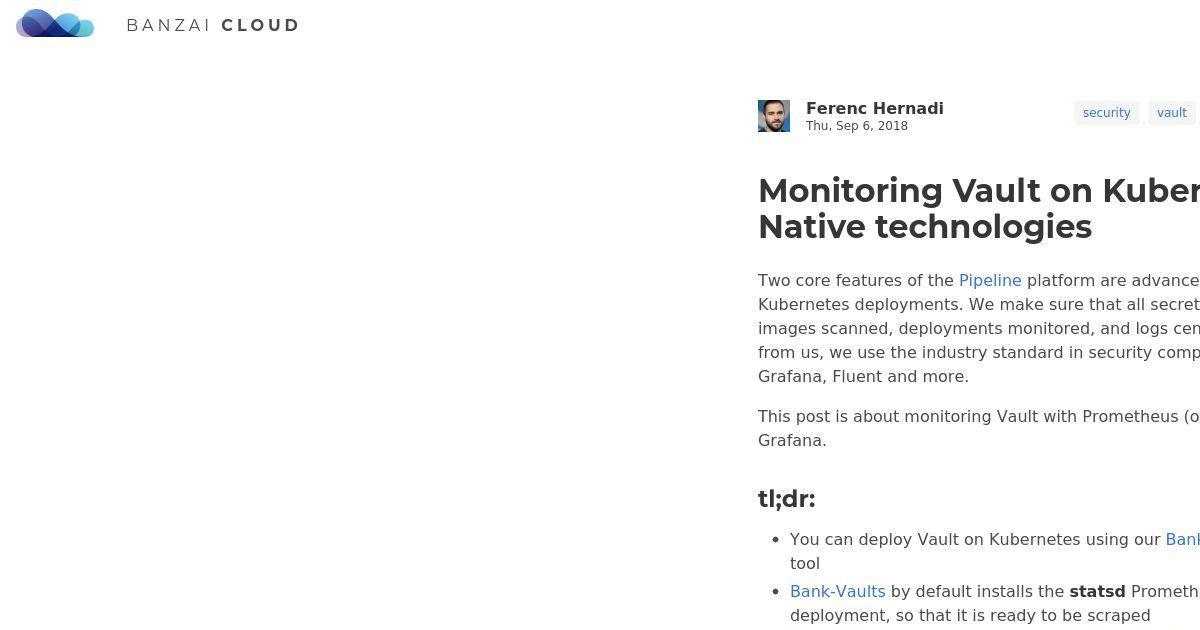Viewport: 1200px width, 630px height.
Task: Click the paragraph about monitoring Vault with Prometheus
Action: coord(979,428)
